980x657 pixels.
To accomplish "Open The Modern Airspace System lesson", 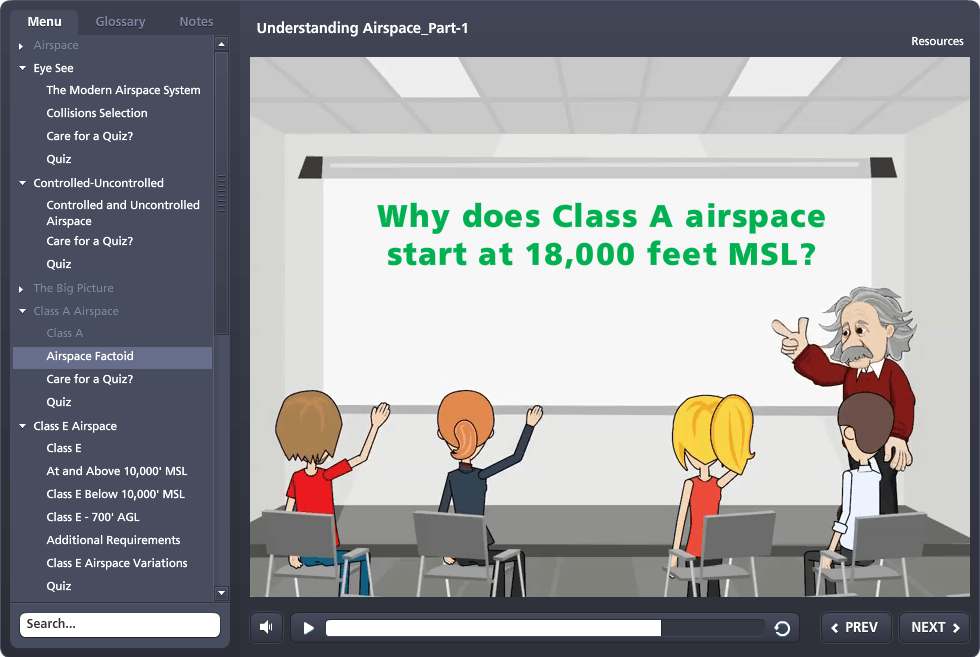I will pyautogui.click(x=123, y=90).
